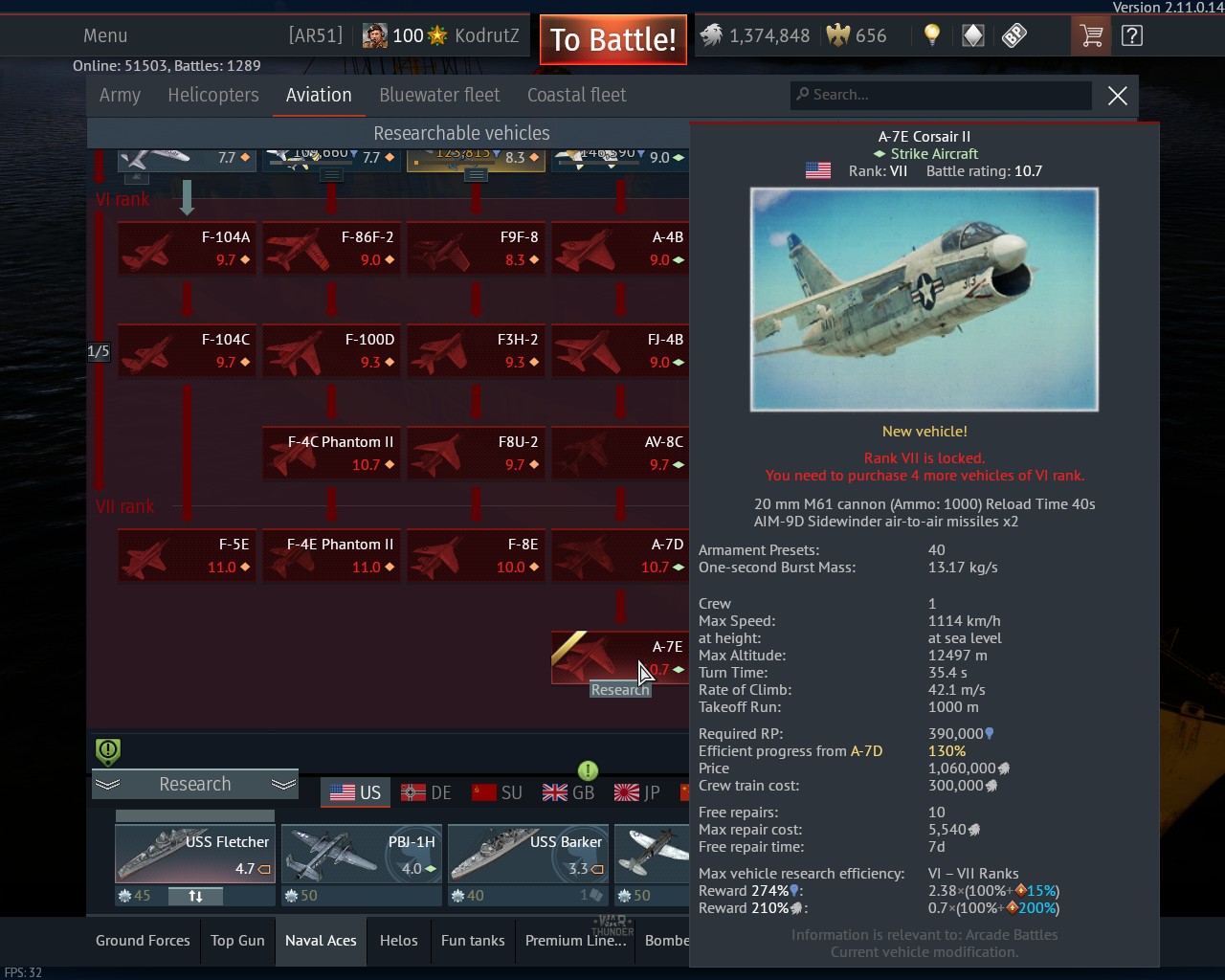Screen dimensions: 1225x980
Task: Open the shopping cart store icon
Action: [1090, 36]
